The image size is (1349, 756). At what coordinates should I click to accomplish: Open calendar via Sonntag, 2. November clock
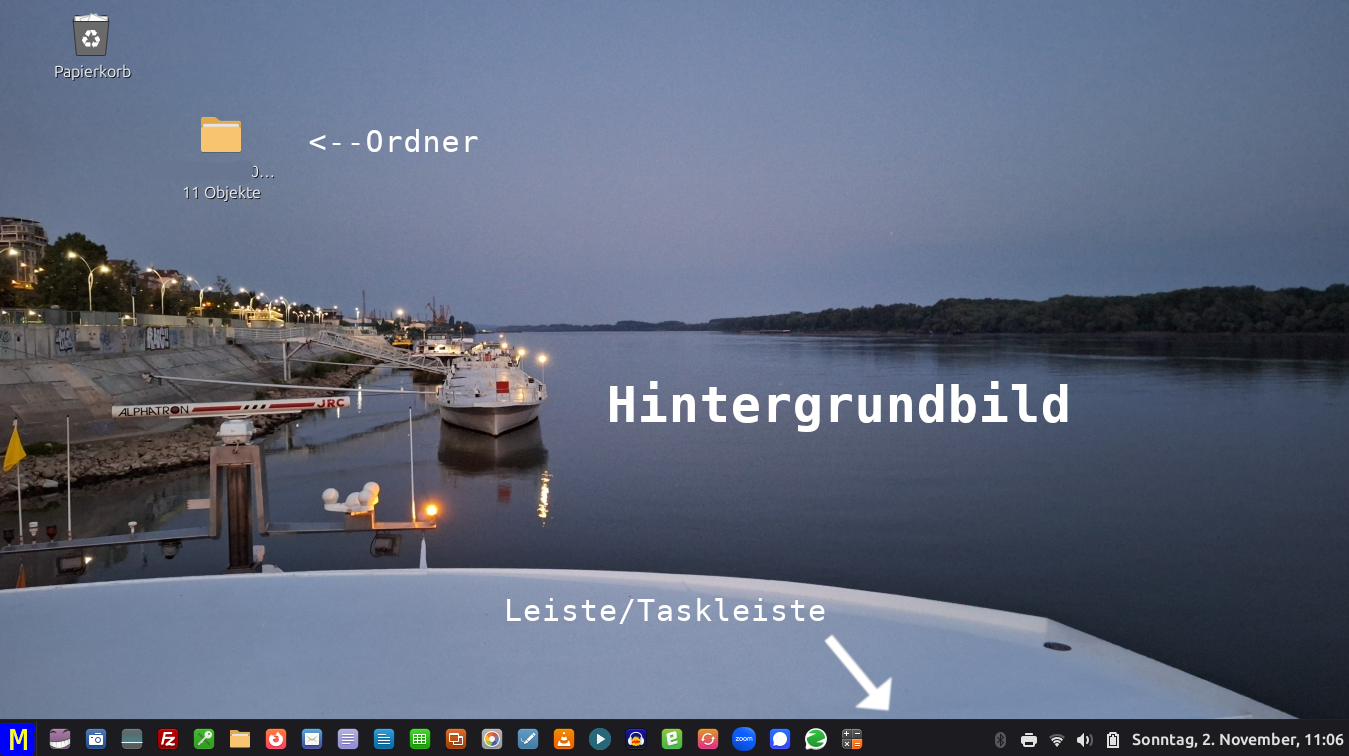[1237, 740]
